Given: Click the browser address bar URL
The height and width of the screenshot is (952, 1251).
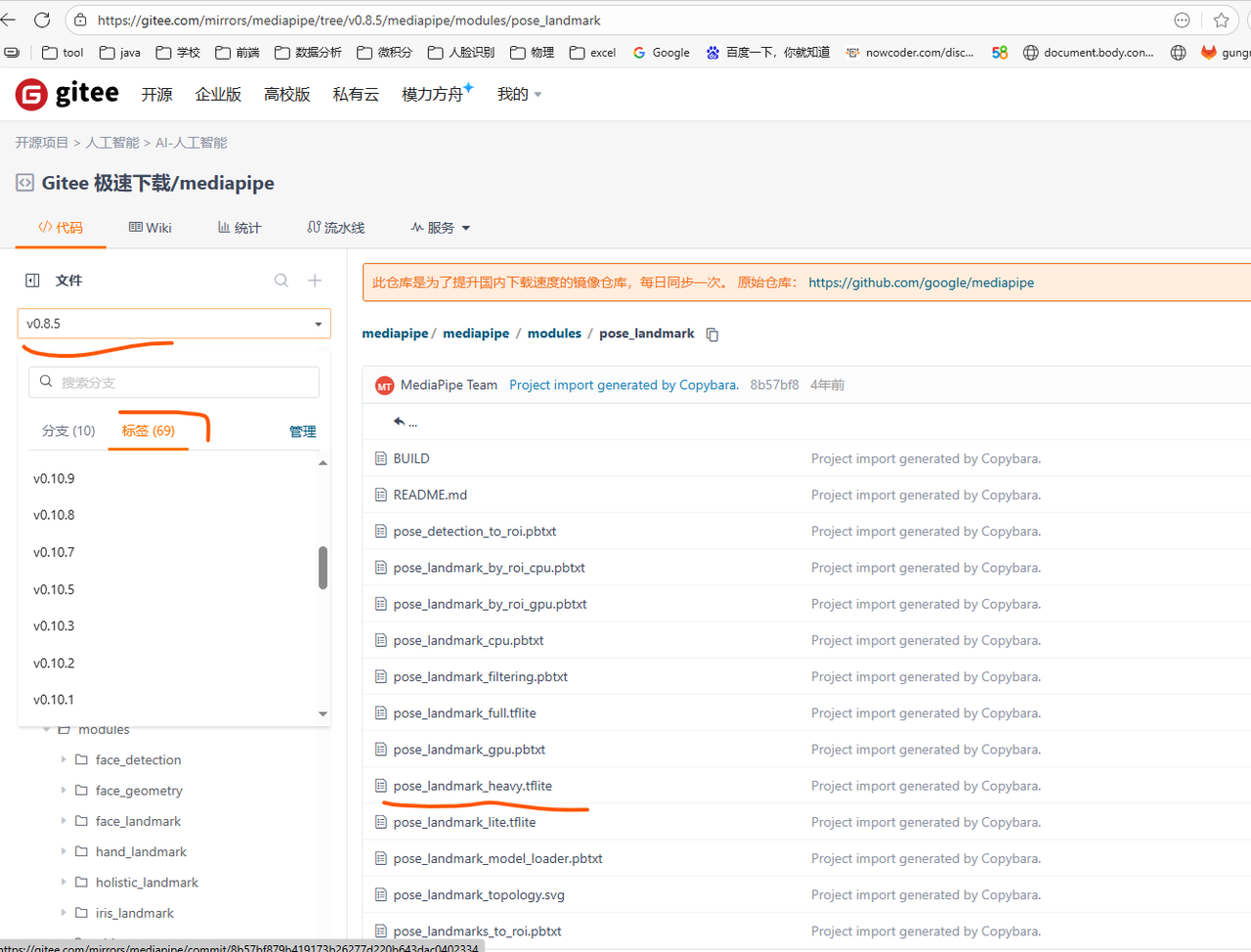Looking at the screenshot, I should [x=349, y=20].
